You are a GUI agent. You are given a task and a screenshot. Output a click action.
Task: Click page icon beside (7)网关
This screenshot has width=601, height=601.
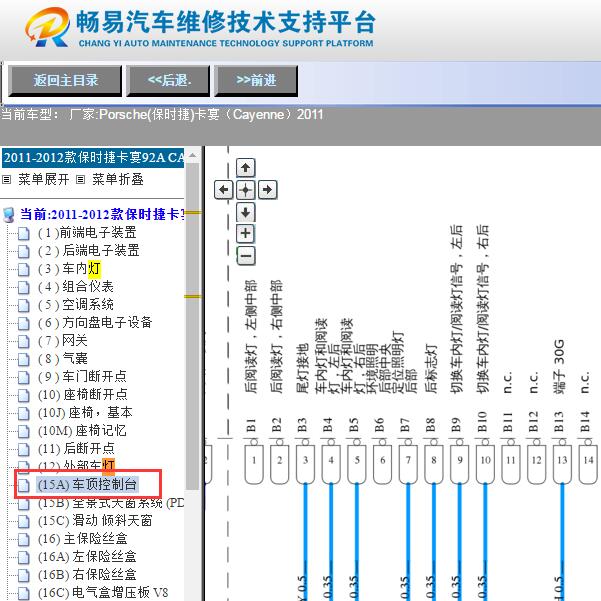(x=23, y=342)
